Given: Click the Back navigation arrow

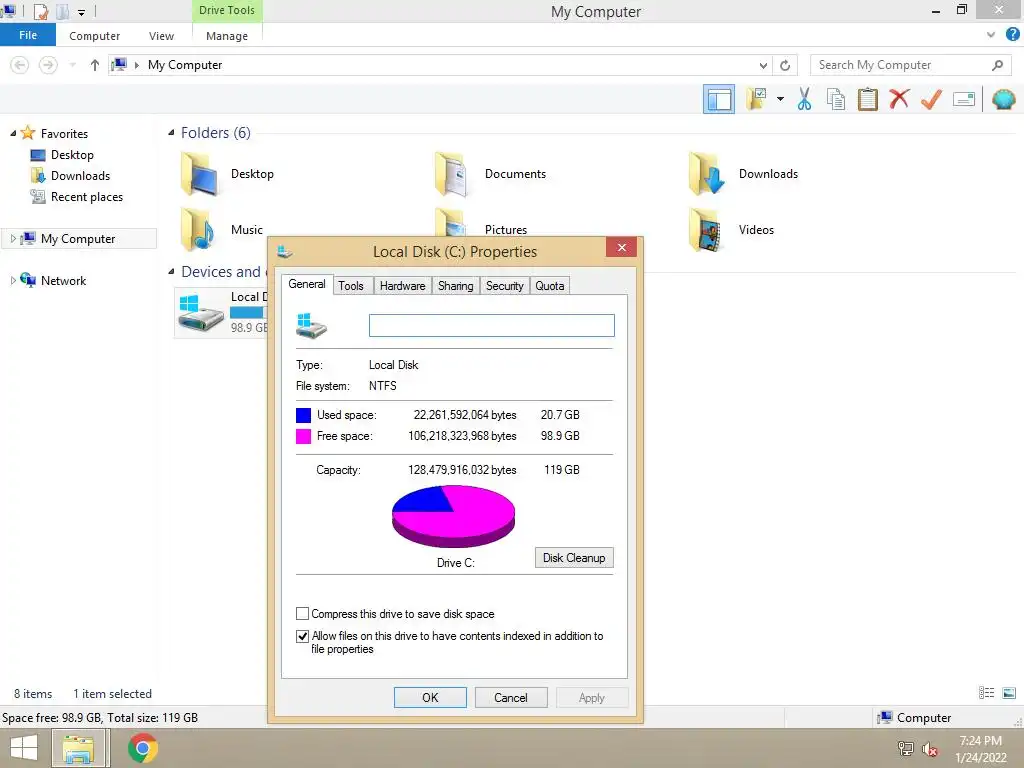Looking at the screenshot, I should [x=20, y=65].
